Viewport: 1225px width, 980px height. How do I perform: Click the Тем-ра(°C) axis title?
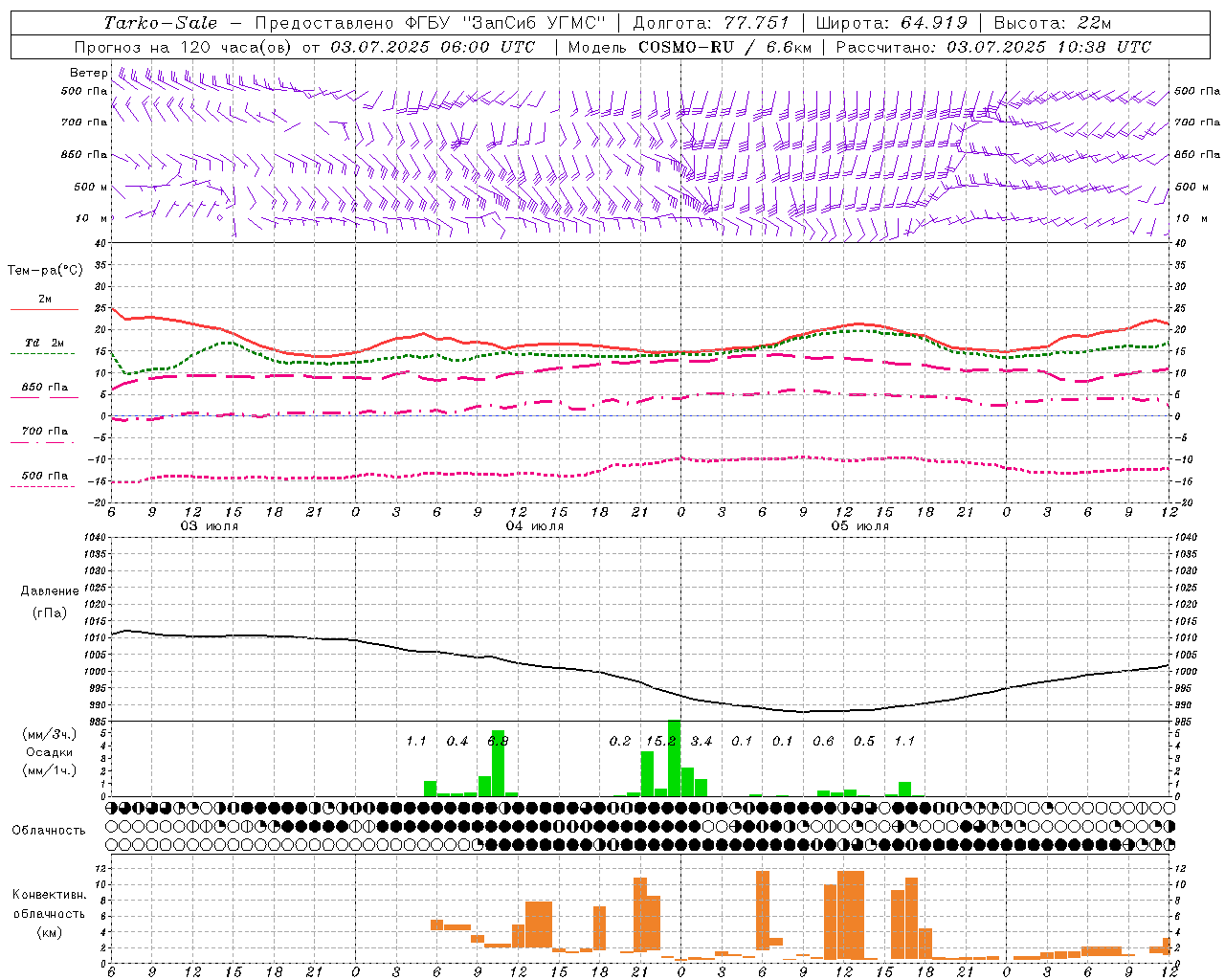point(45,271)
